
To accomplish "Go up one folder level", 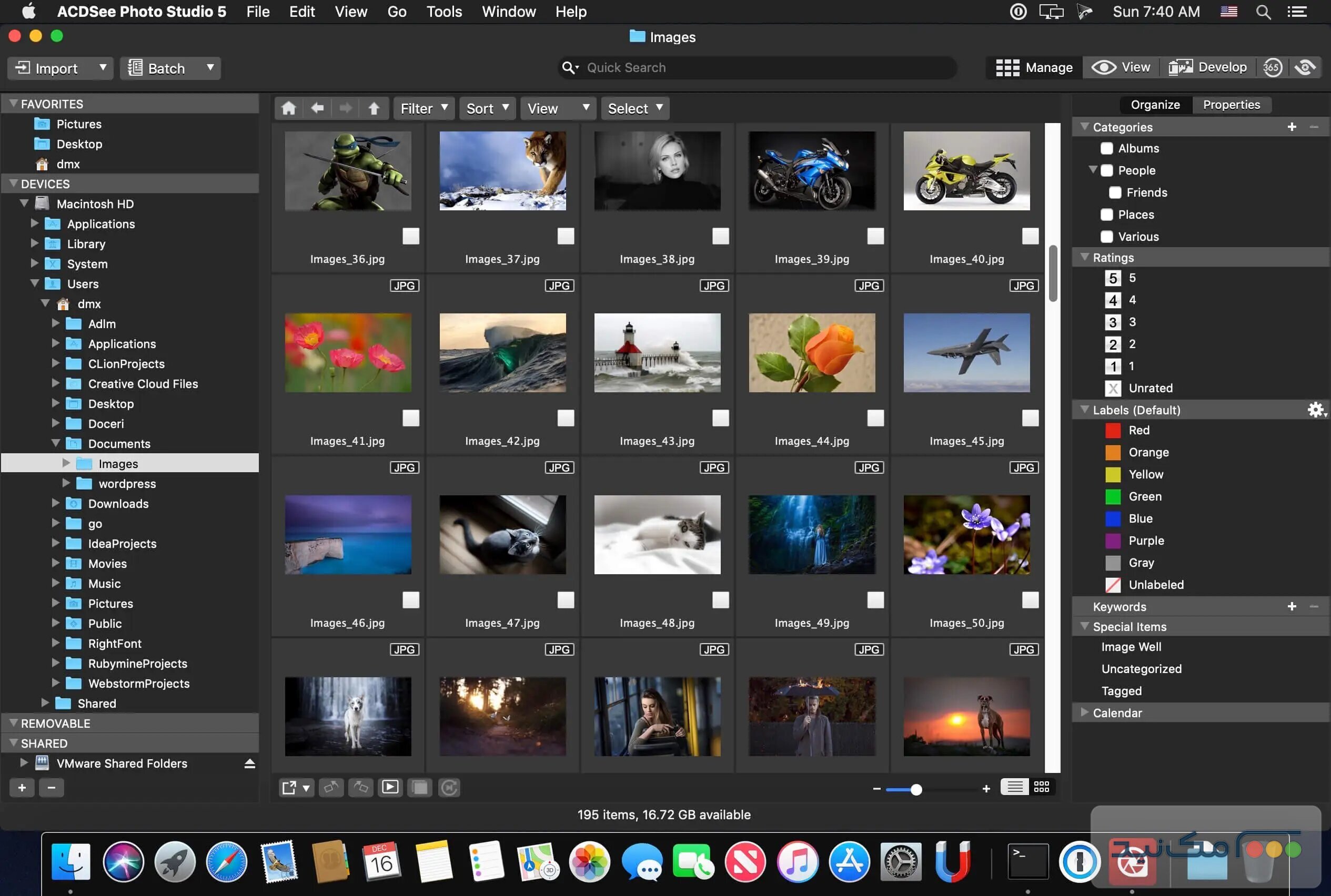I will (374, 108).
